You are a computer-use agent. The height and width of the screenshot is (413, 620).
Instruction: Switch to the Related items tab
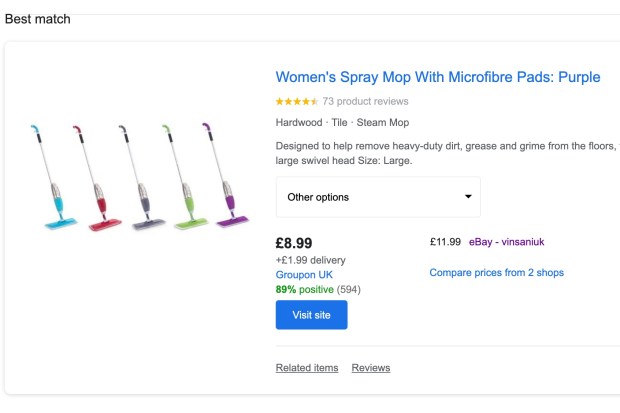click(x=307, y=368)
